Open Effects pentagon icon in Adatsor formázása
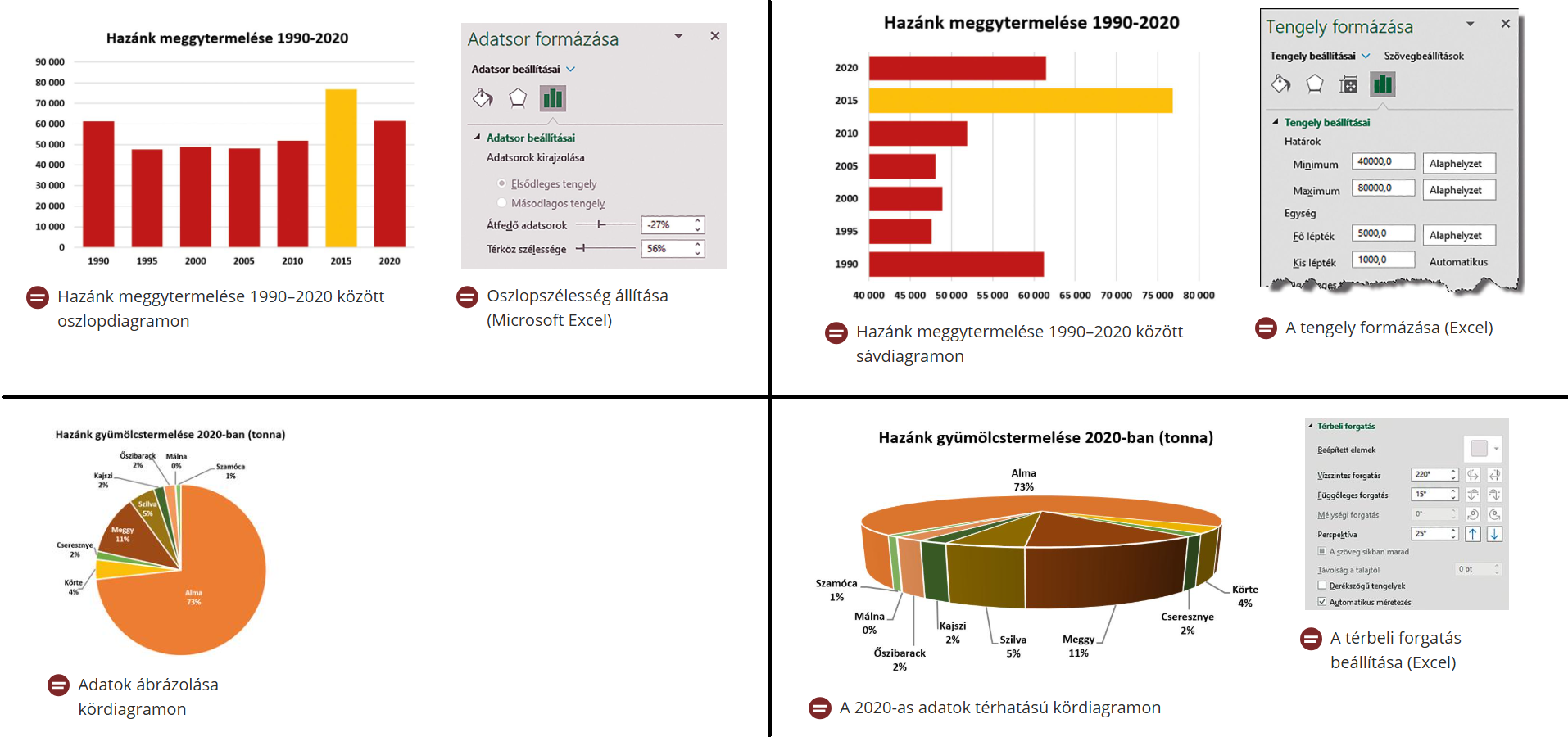 pos(518,98)
